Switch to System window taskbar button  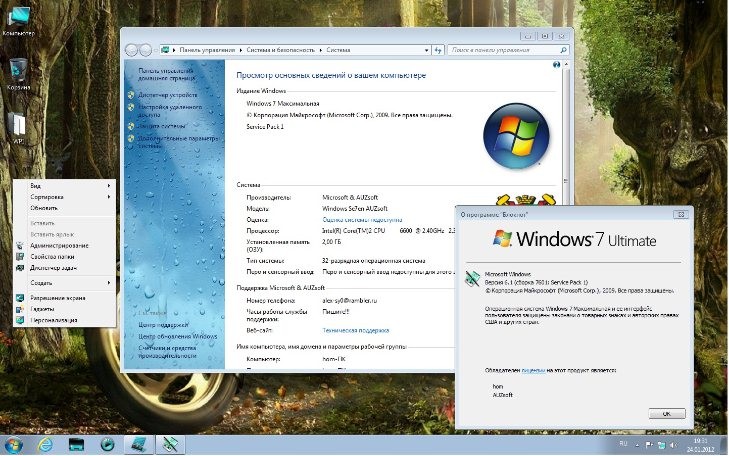click(139, 445)
